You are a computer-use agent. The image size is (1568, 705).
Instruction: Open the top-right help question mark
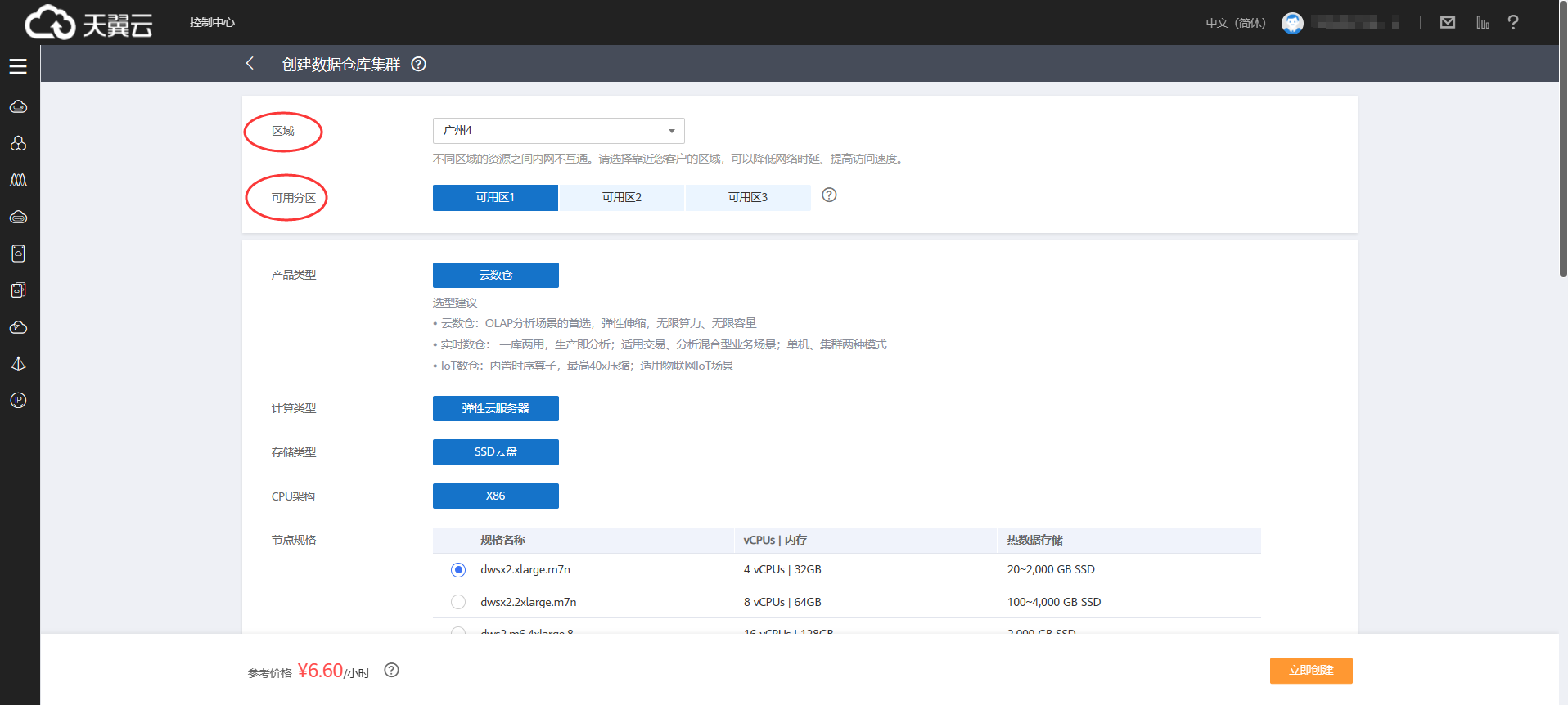[x=1513, y=22]
